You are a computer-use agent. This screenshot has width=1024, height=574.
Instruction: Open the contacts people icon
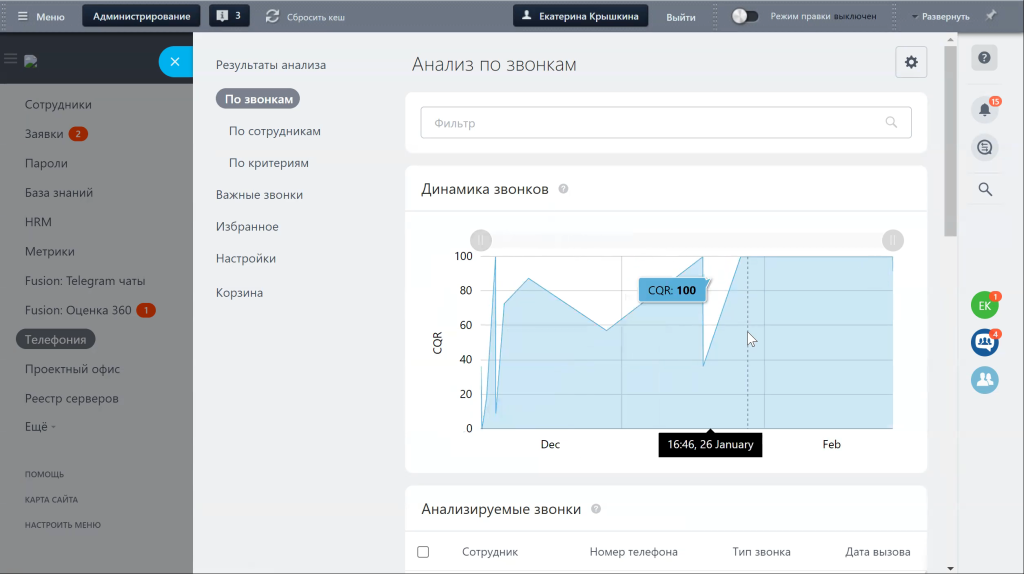click(985, 380)
